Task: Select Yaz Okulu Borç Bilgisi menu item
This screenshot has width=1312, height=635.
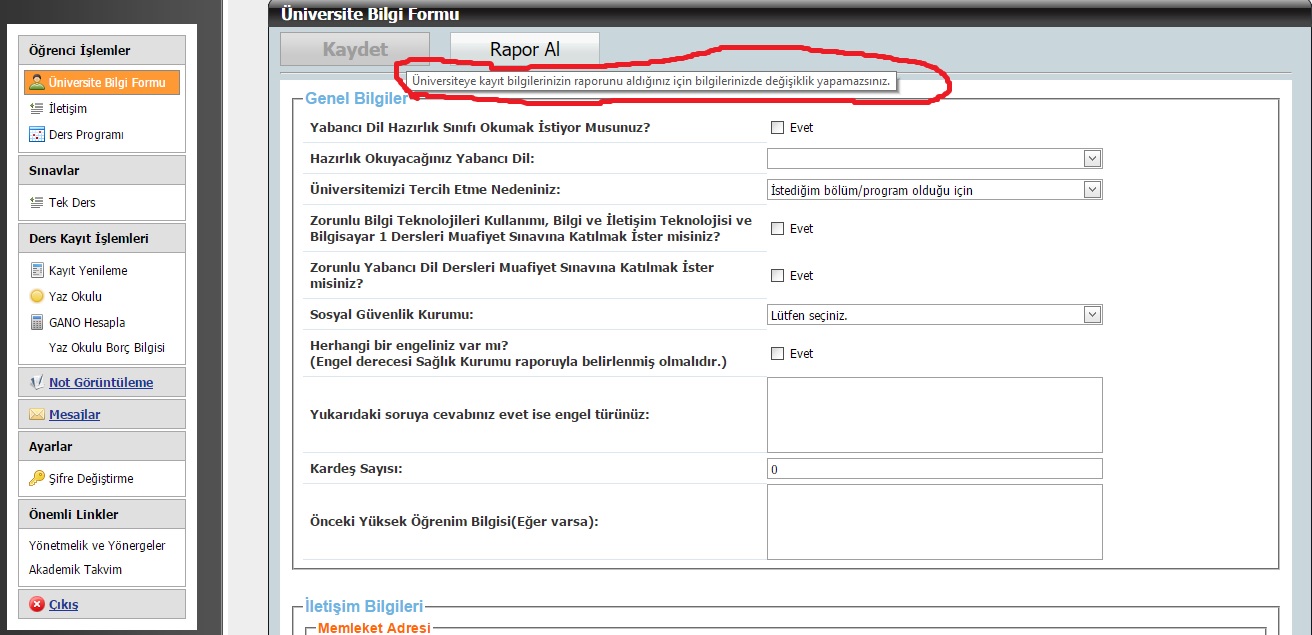Action: [106, 348]
